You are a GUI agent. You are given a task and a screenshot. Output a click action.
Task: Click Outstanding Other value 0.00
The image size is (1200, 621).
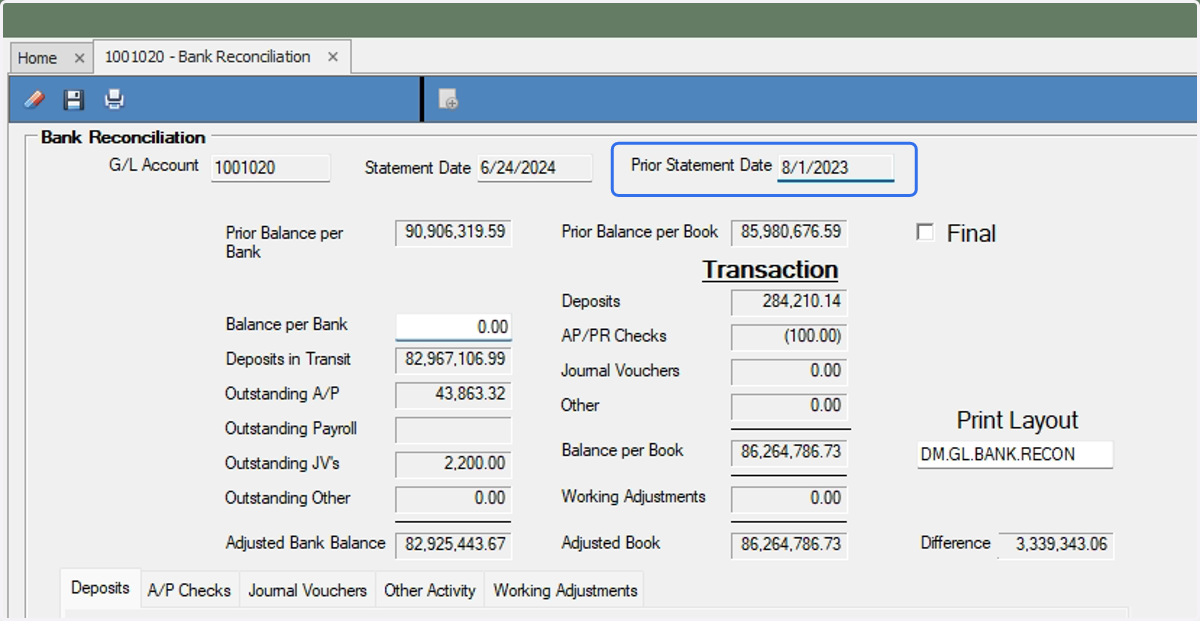(x=453, y=499)
